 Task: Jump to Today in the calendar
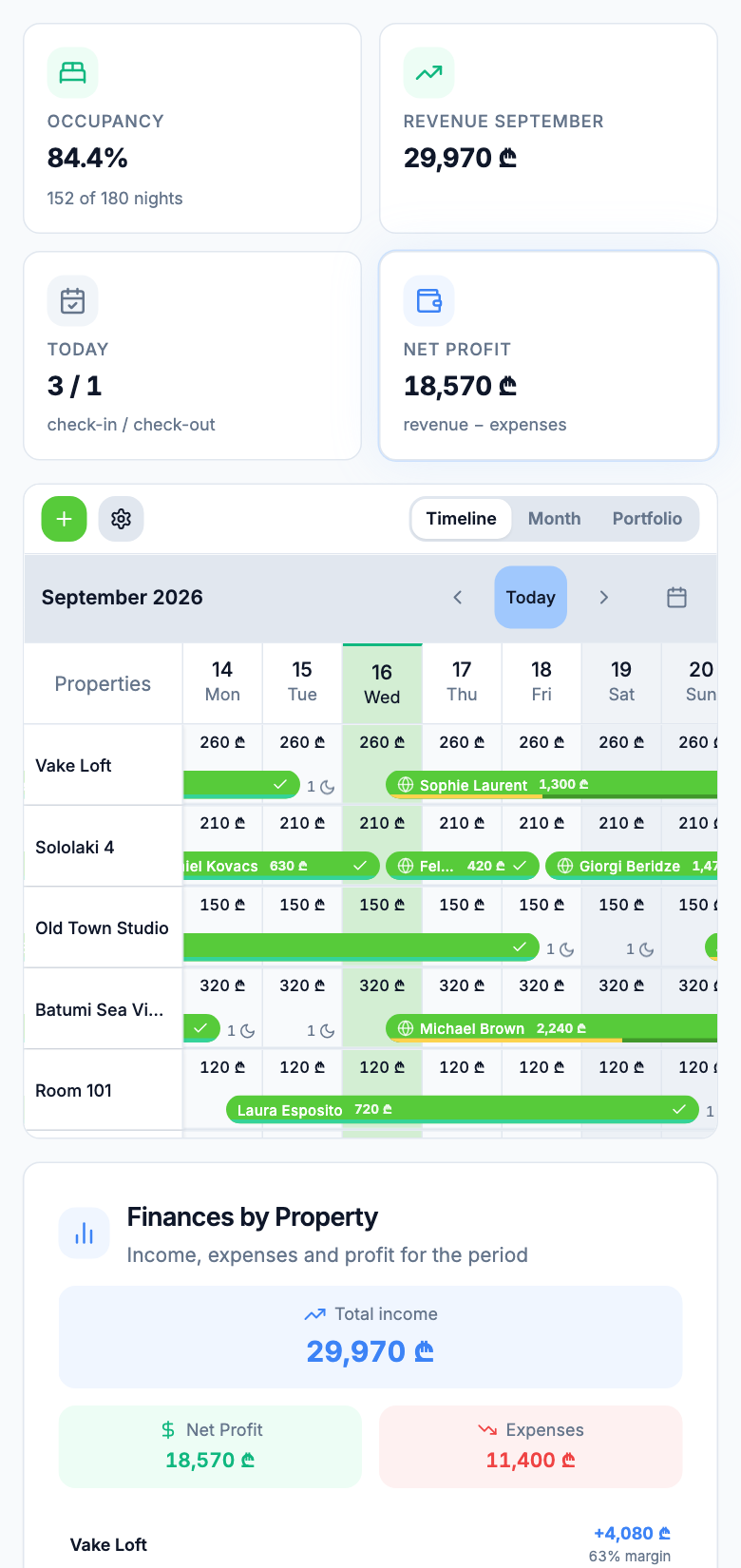(531, 598)
